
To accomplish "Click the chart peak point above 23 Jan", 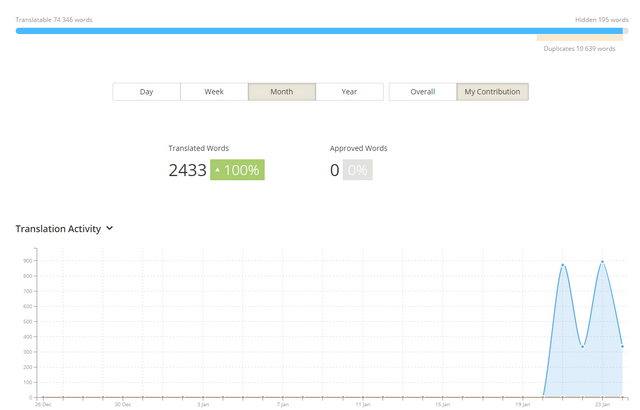I will tap(602, 262).
